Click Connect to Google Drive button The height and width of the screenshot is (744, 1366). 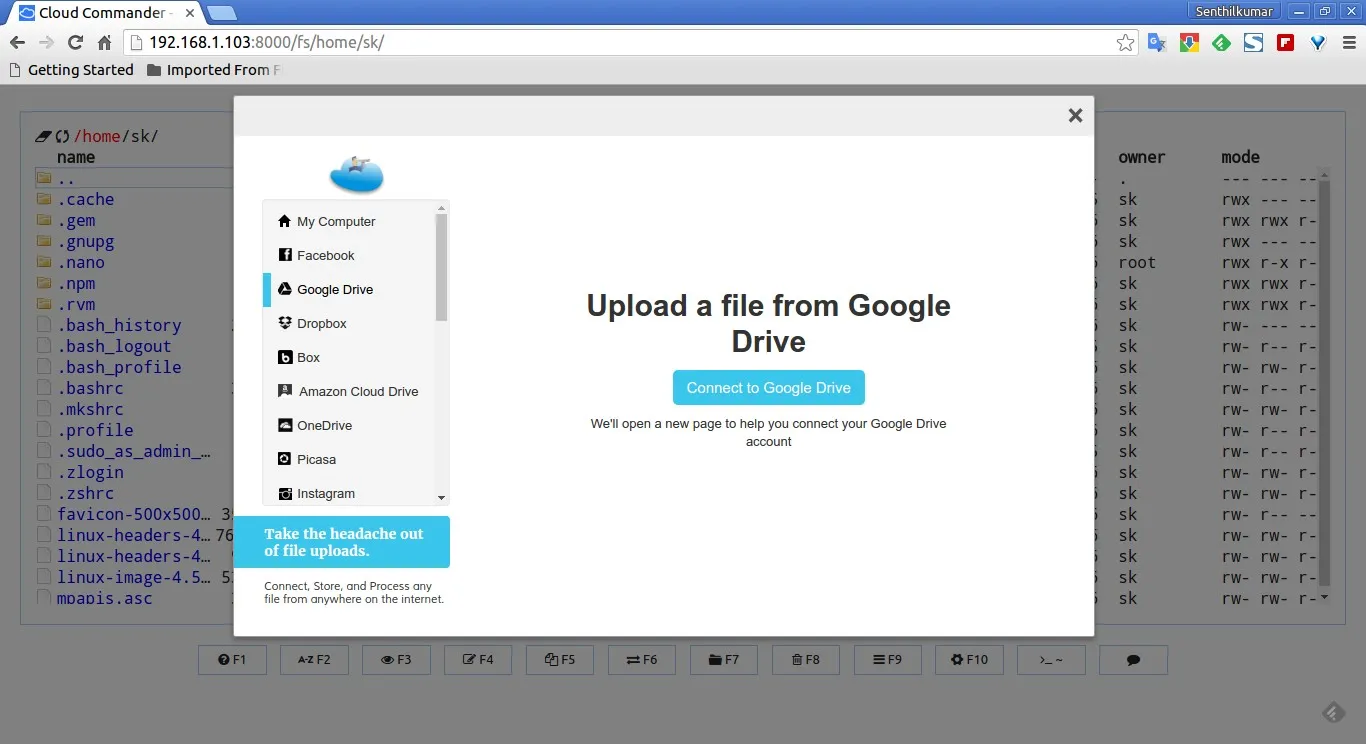[768, 388]
